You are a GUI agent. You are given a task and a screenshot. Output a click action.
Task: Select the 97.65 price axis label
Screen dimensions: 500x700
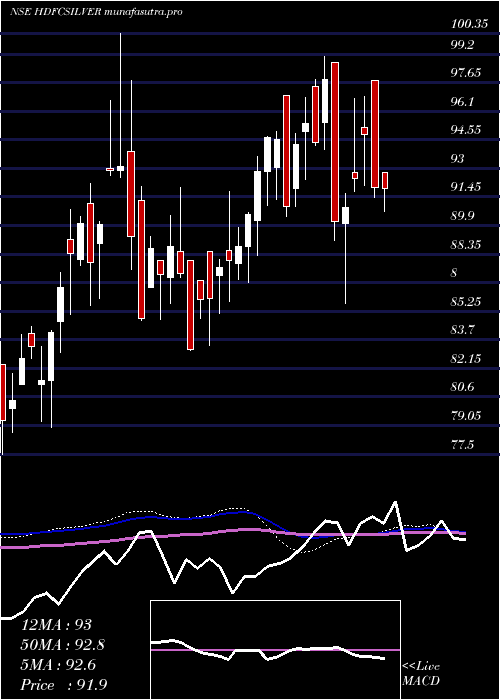(466, 73)
